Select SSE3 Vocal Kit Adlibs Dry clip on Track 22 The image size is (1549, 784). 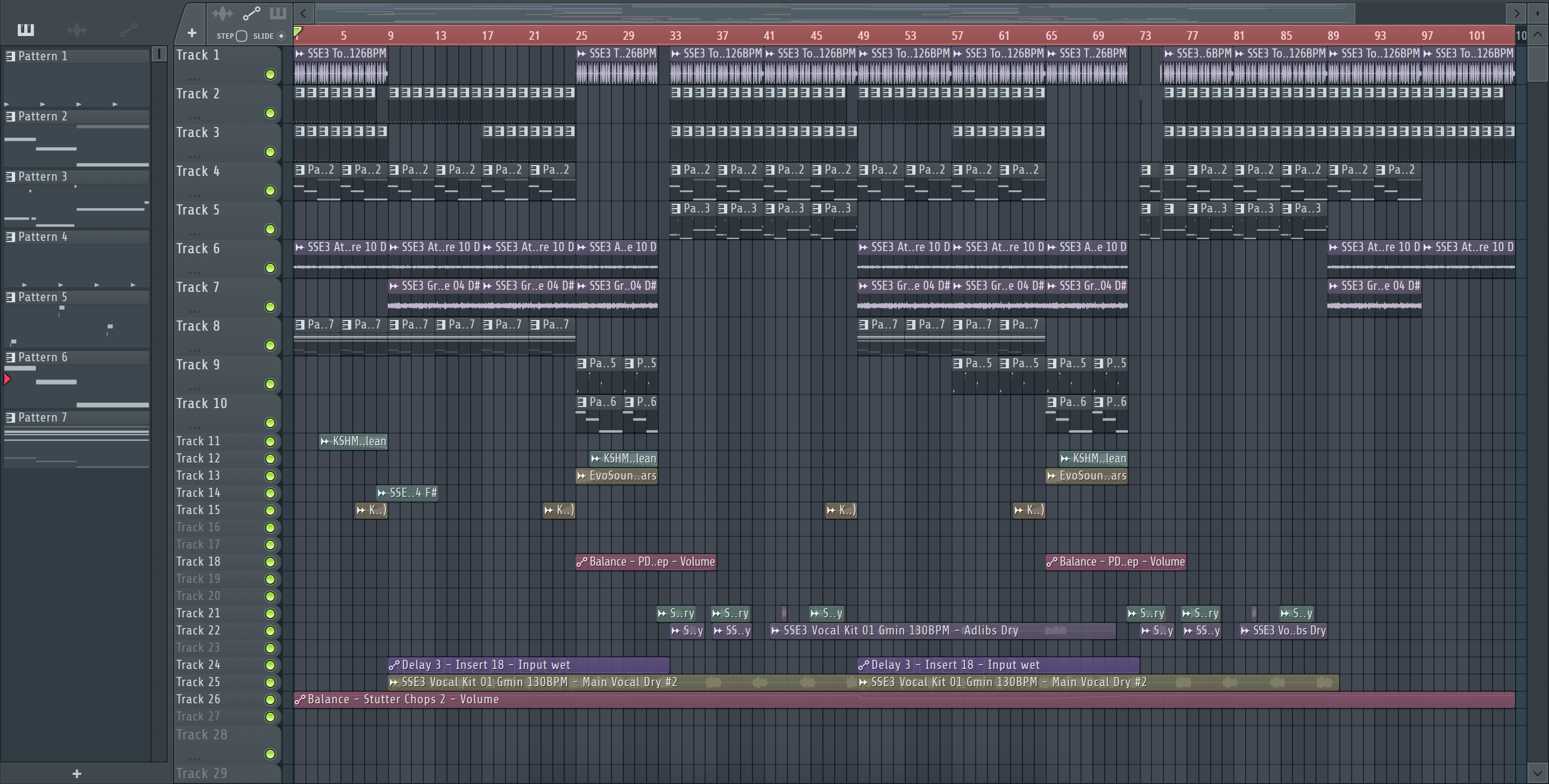pos(942,631)
